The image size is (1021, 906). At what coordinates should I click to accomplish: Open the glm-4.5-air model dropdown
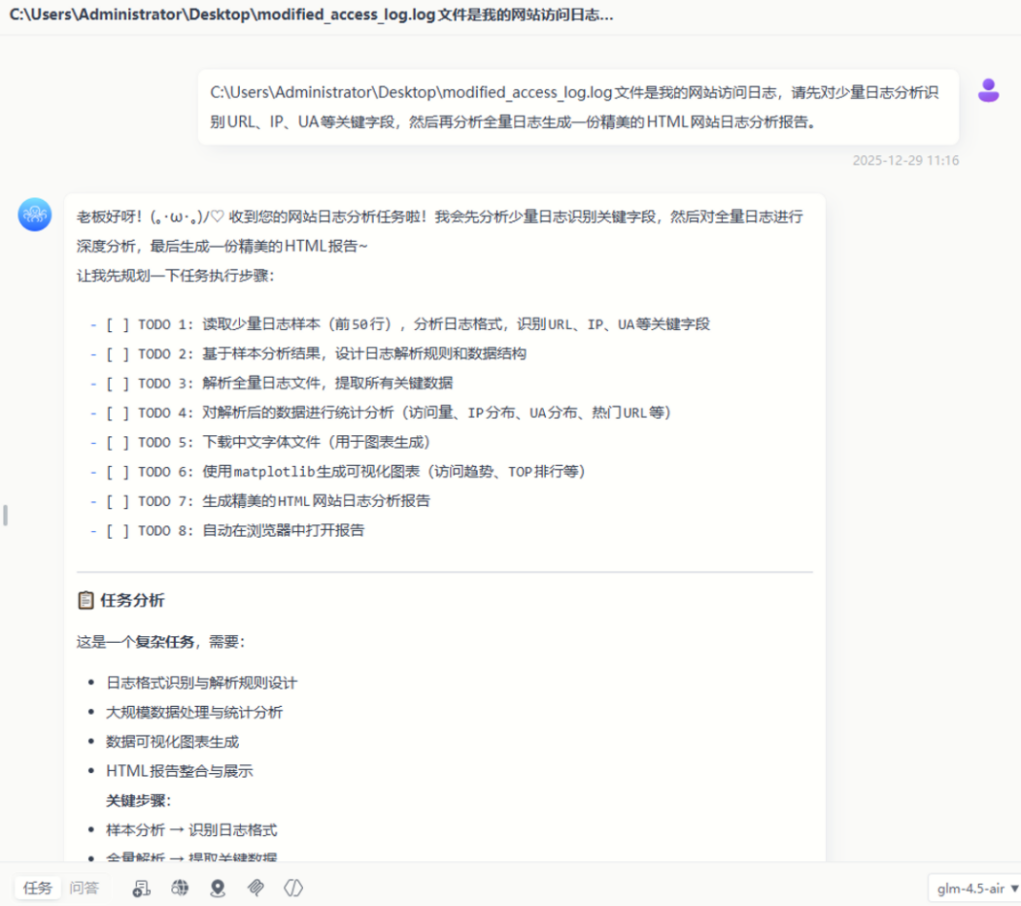pyautogui.click(x=971, y=888)
